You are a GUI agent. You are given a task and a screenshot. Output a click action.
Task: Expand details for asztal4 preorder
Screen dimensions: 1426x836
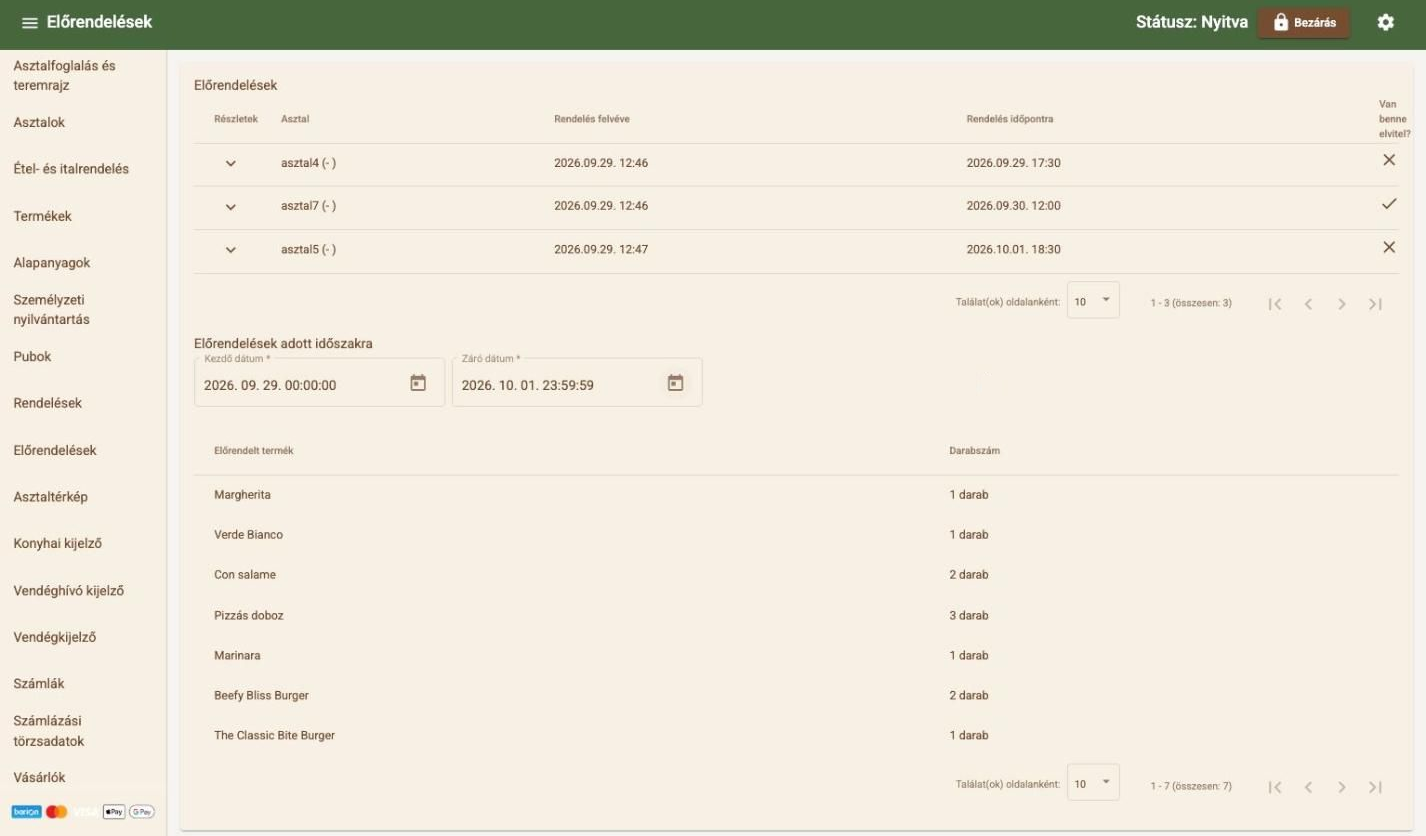pyautogui.click(x=231, y=163)
